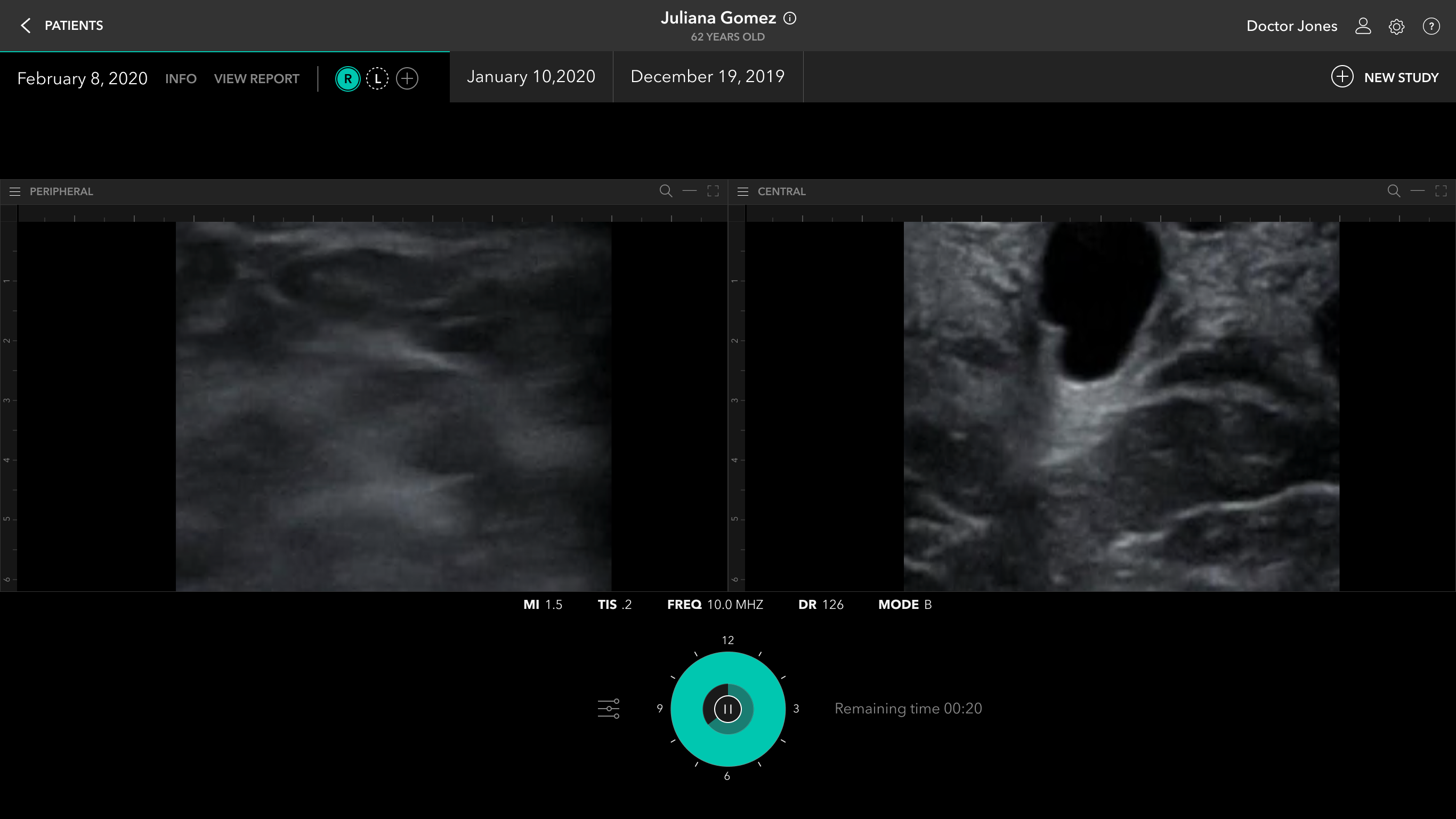Click the help question mark icon
This screenshot has height=819, width=1456.
(x=1430, y=26)
